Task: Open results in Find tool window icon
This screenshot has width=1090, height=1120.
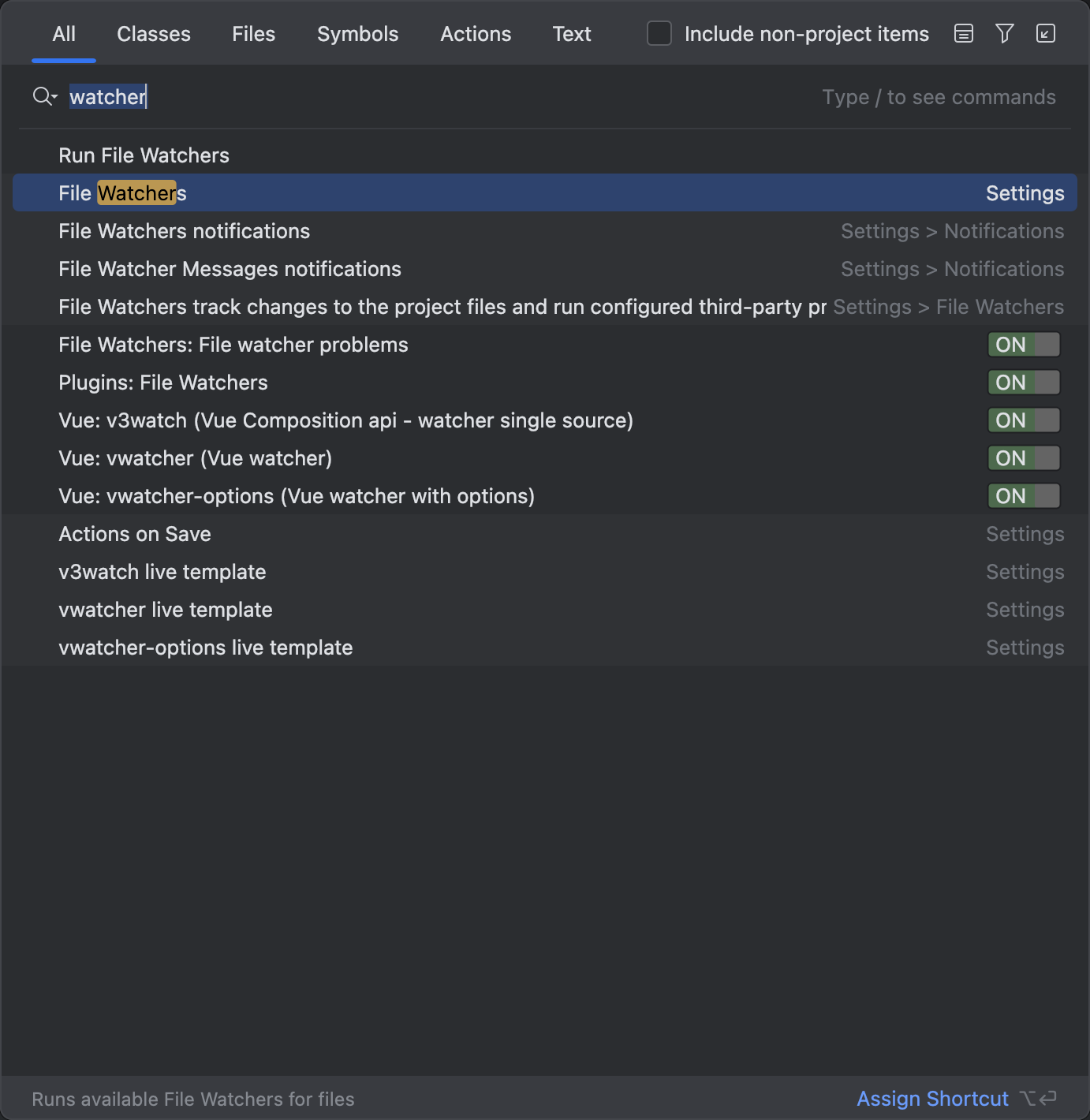Action: coord(1045,34)
